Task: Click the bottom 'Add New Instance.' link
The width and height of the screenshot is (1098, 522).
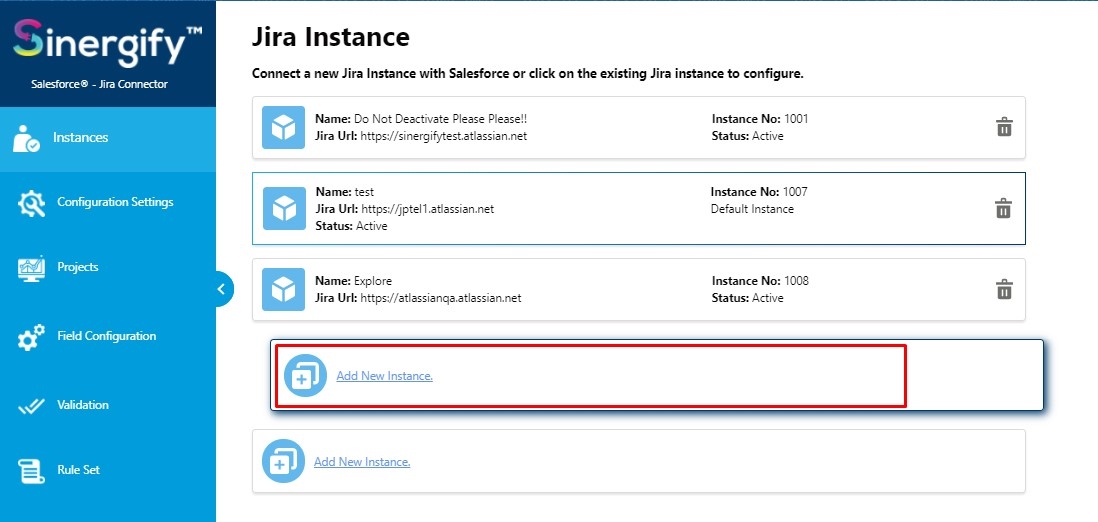Action: (362, 462)
